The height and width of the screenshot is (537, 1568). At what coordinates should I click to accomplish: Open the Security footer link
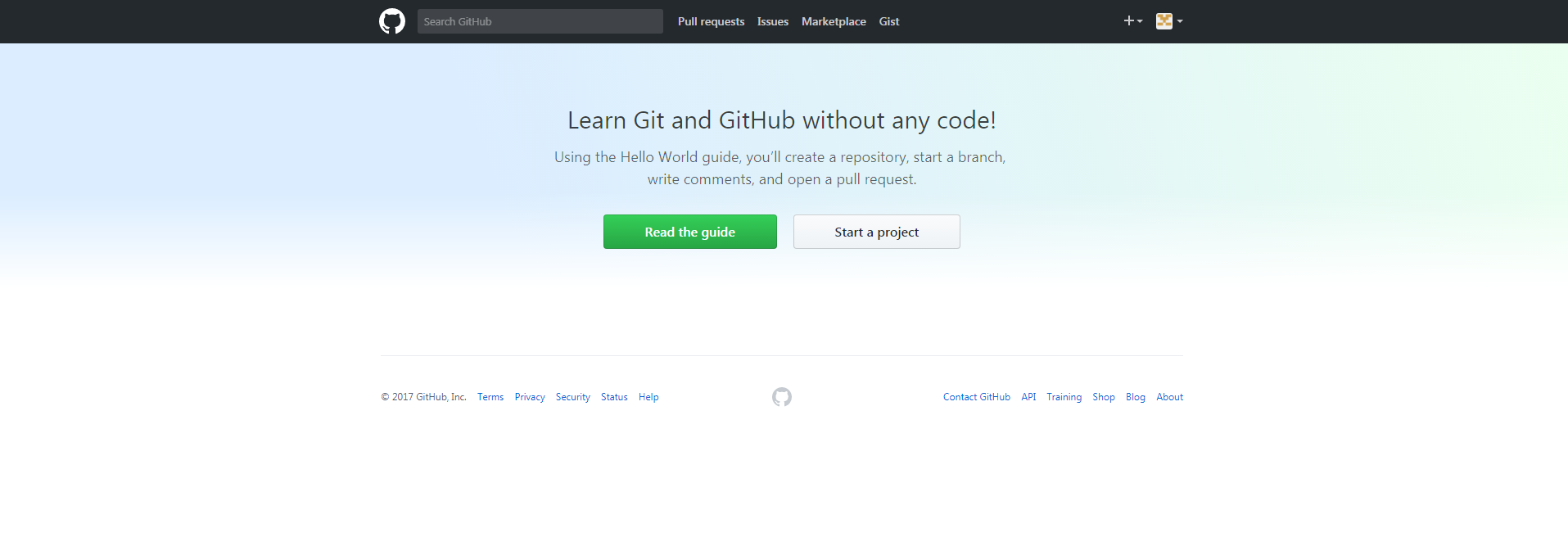(x=573, y=397)
